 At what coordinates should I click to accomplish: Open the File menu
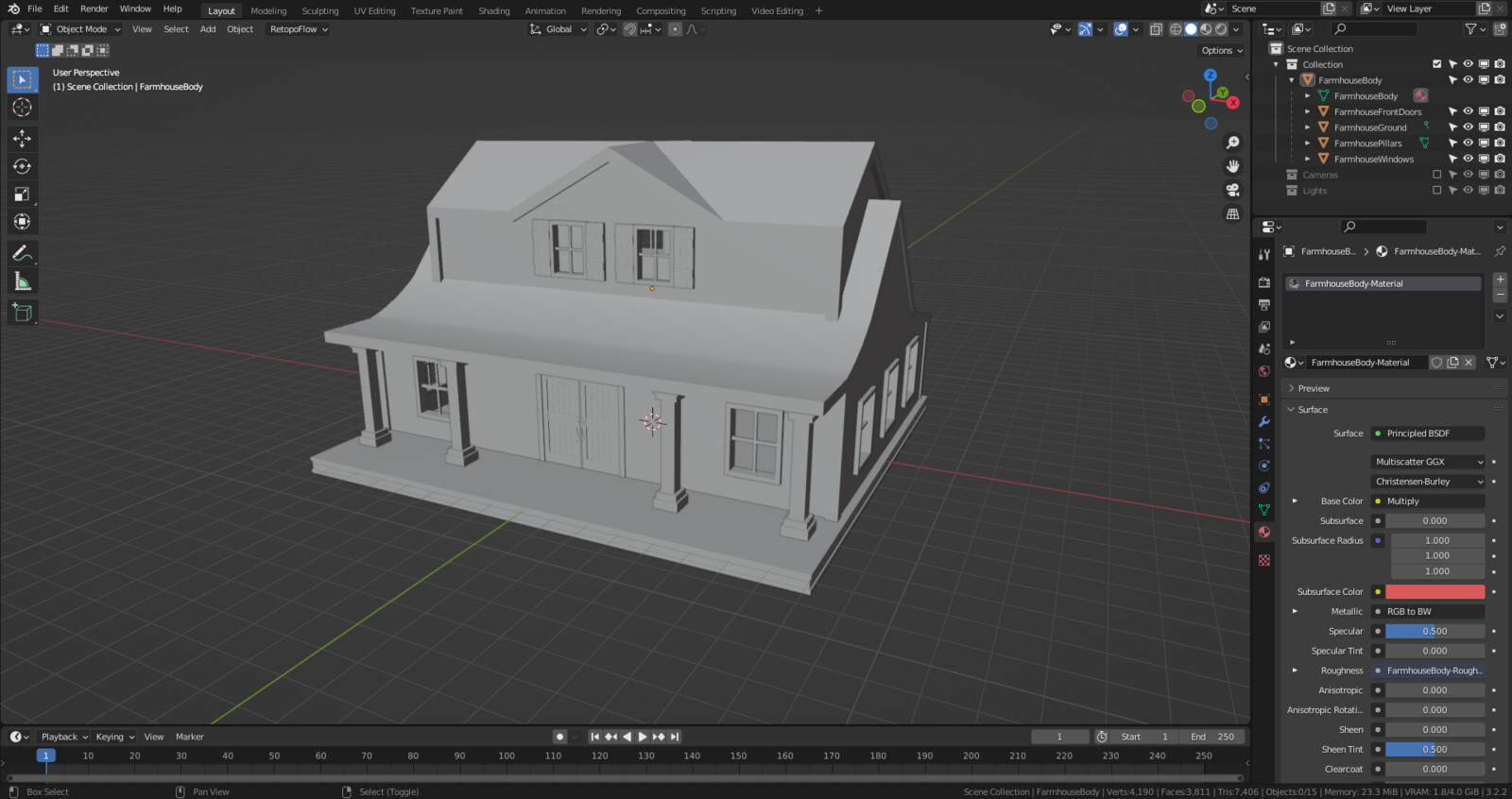pyautogui.click(x=35, y=8)
